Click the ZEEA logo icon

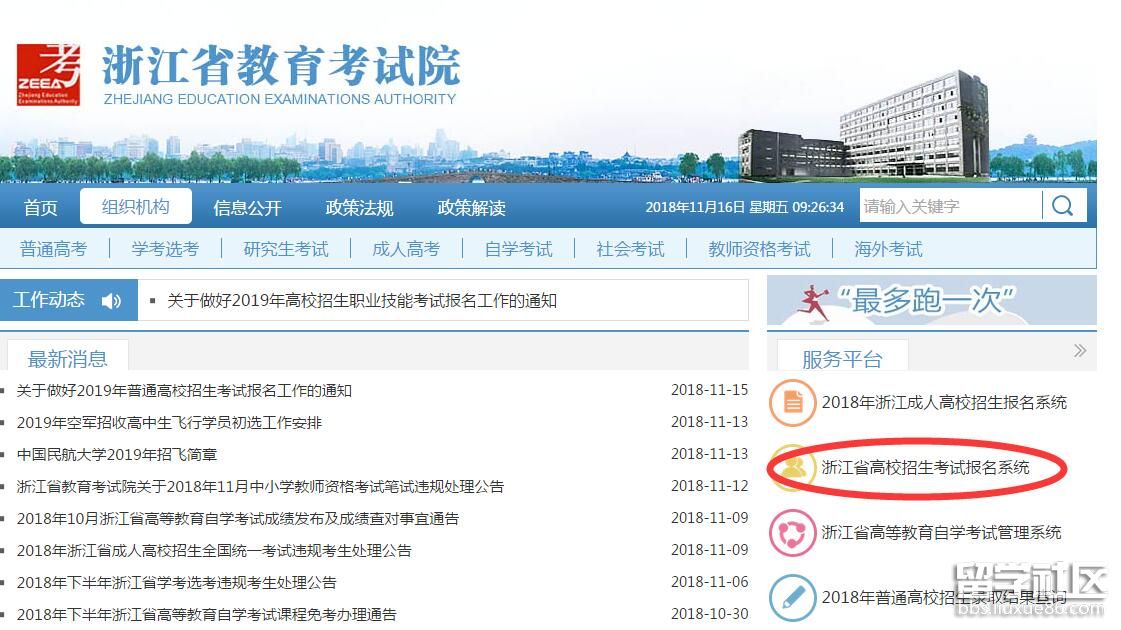tap(48, 74)
